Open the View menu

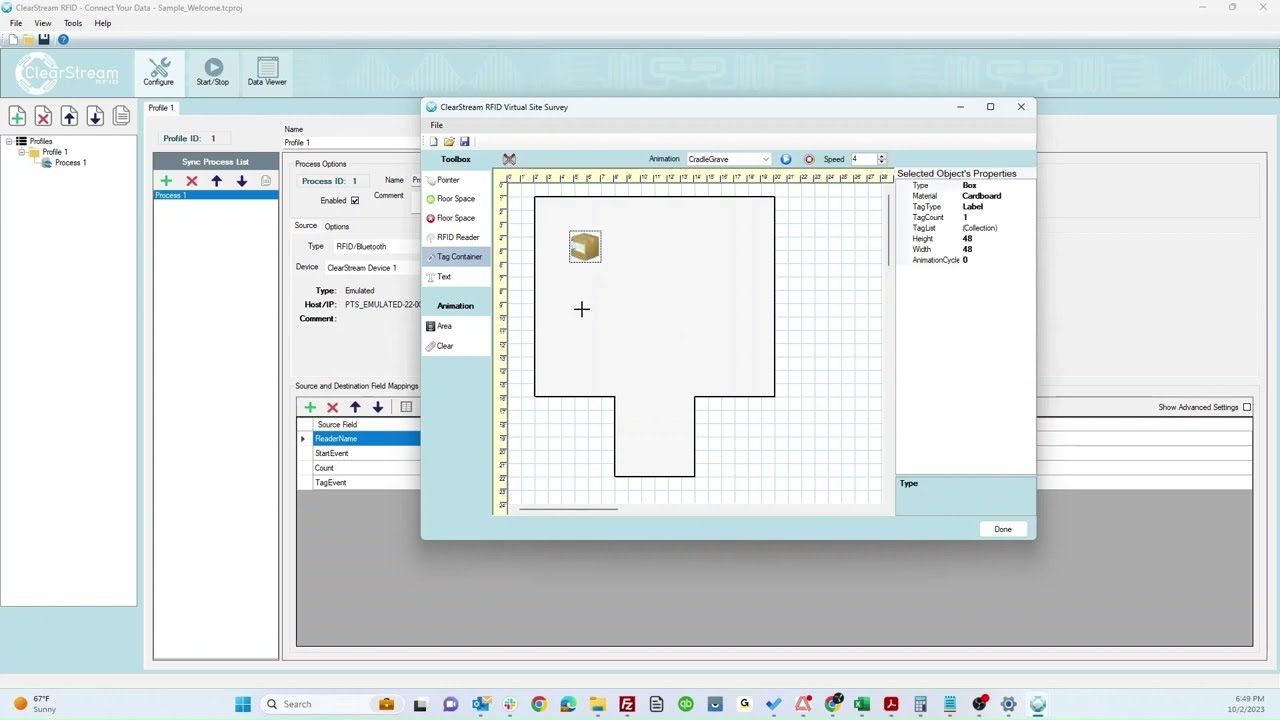[x=43, y=23]
